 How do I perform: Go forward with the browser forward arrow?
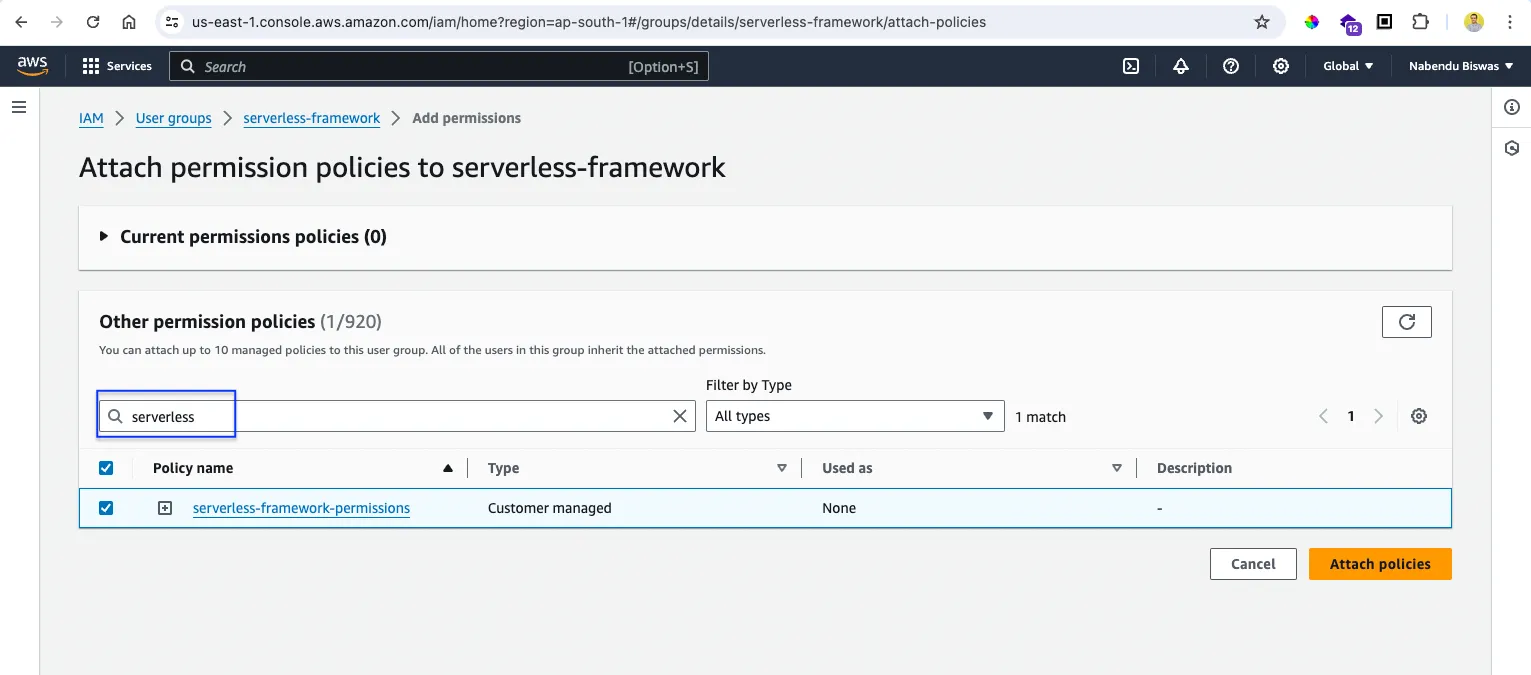point(57,22)
